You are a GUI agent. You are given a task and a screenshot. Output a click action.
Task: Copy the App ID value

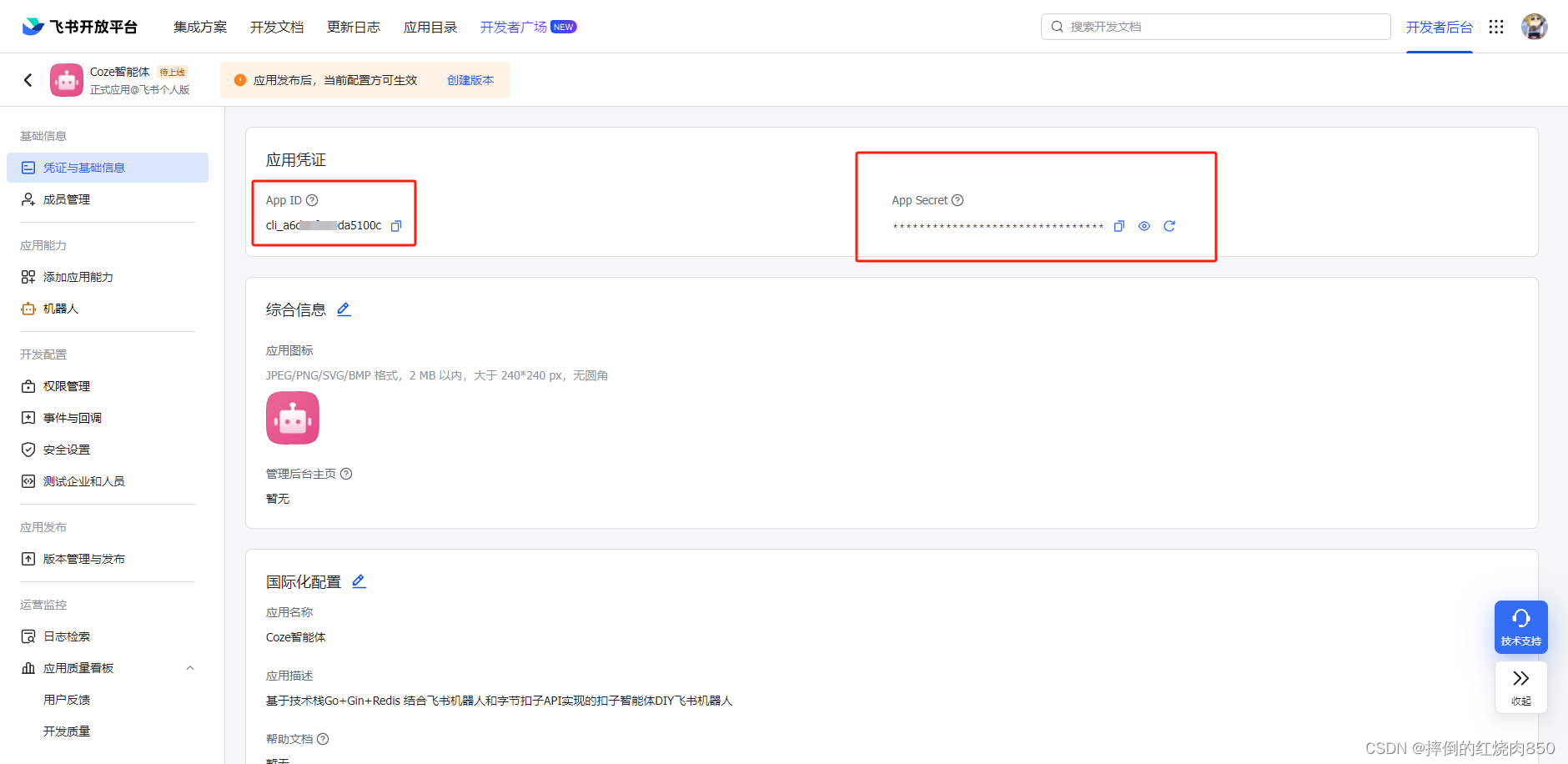click(x=396, y=226)
